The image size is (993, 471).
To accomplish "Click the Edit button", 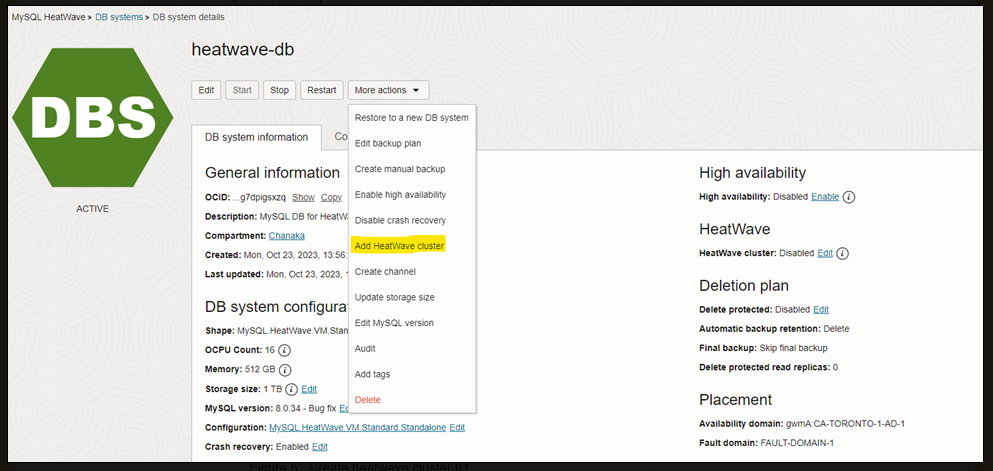I will coord(206,90).
